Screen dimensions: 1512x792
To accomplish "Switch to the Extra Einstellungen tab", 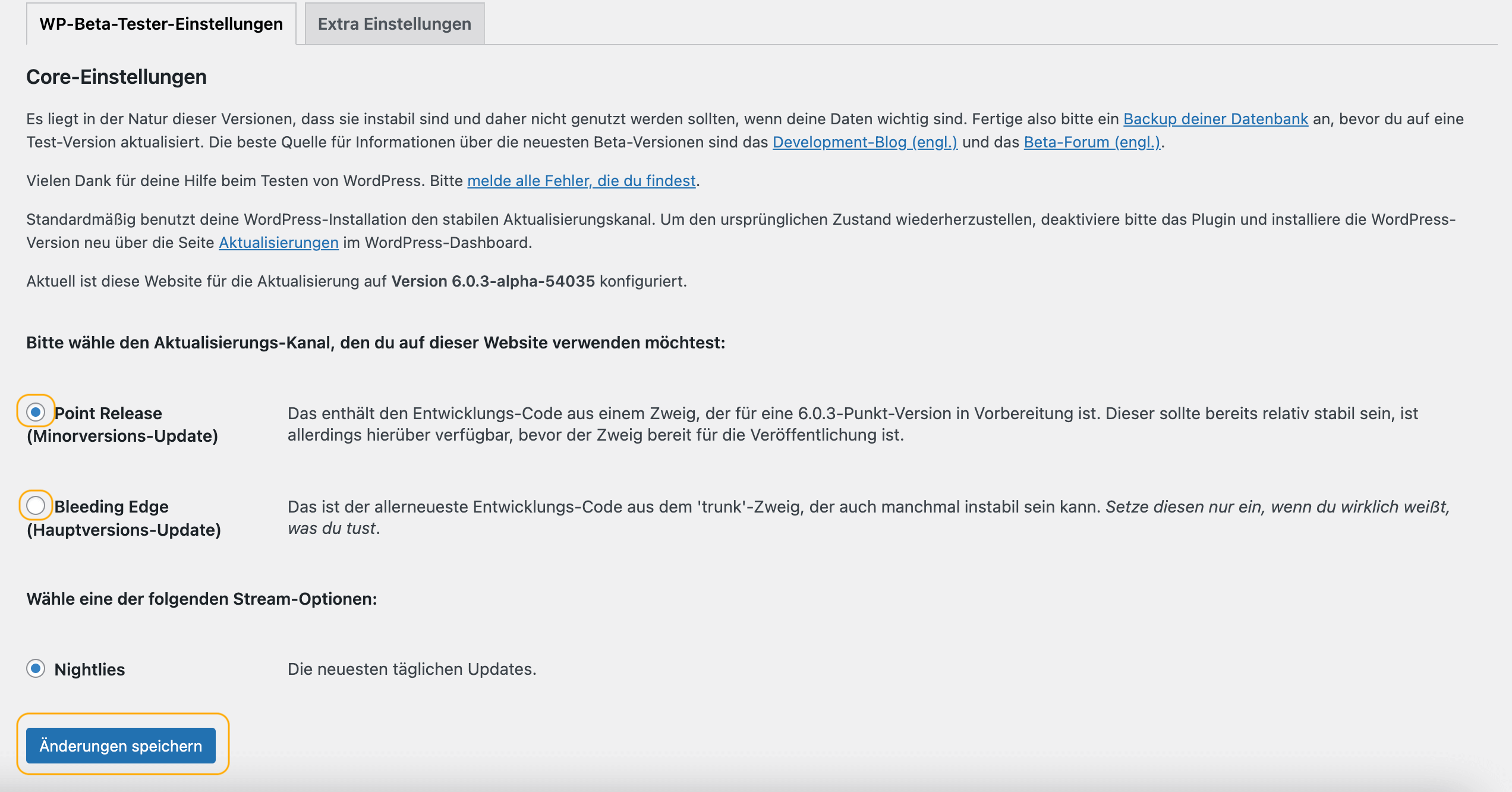I will pos(394,23).
